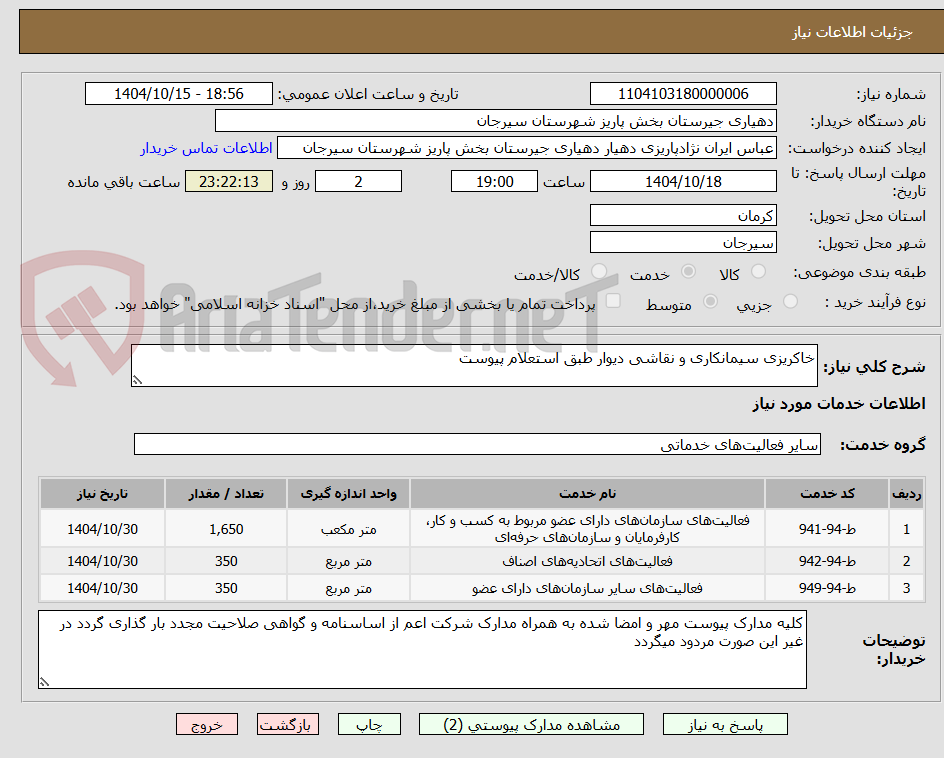This screenshot has height=758, width=944.
Task: Click the service name فعالیت‌های سایر سازمان‌های دارای عضو
Action: [588, 588]
